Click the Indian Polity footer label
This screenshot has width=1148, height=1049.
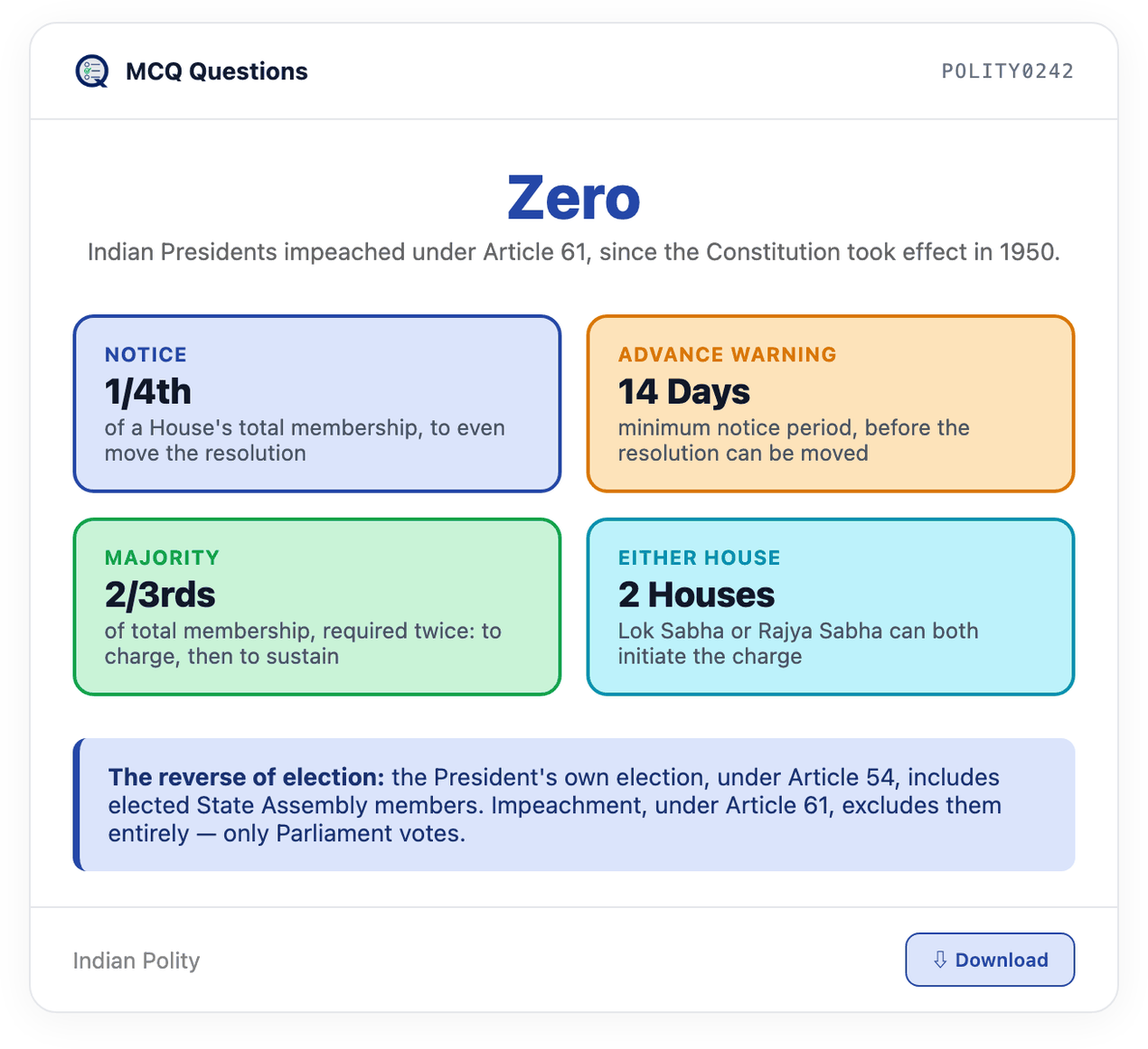[136, 960]
